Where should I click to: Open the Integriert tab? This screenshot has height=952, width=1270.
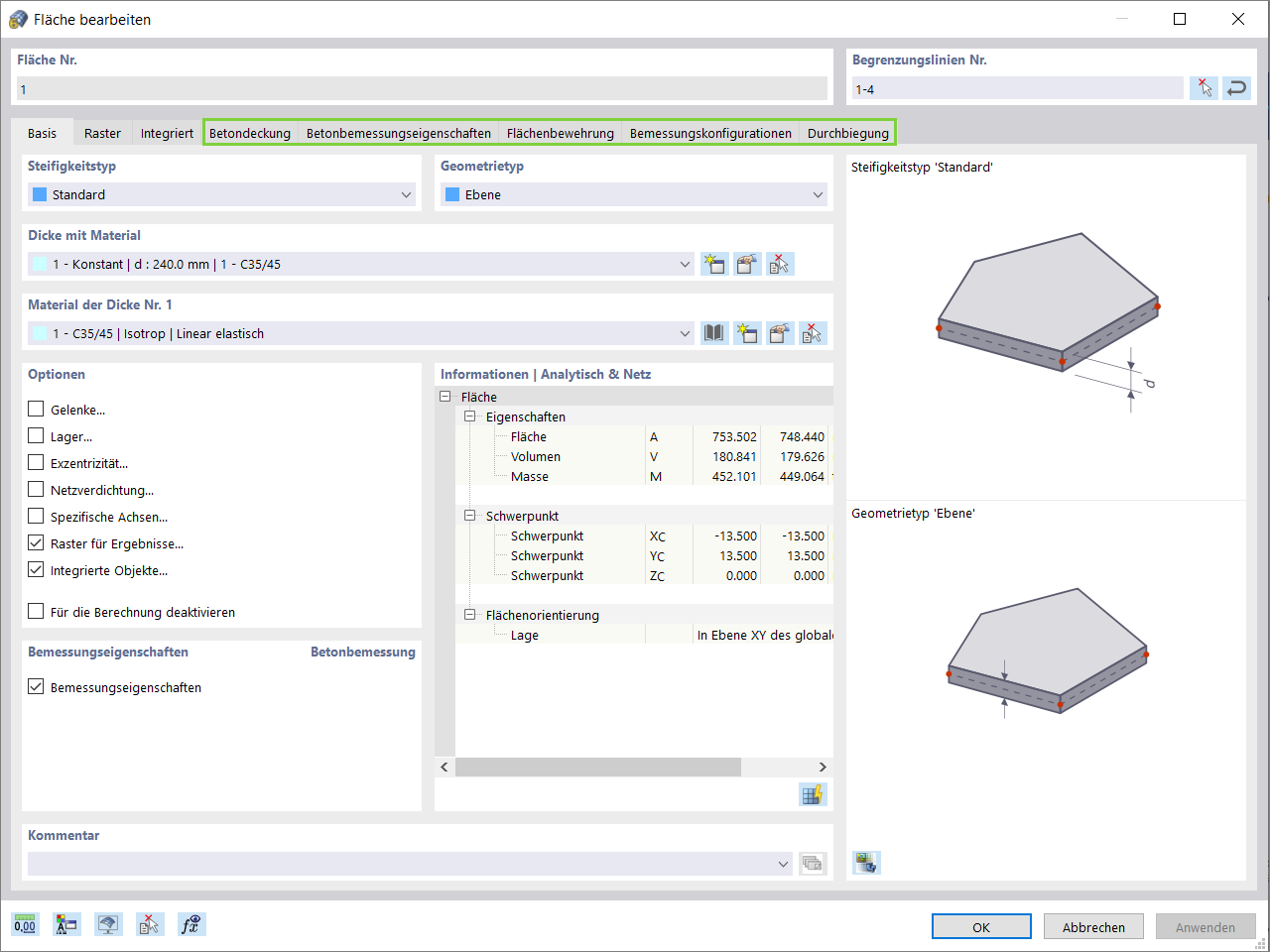click(x=167, y=133)
